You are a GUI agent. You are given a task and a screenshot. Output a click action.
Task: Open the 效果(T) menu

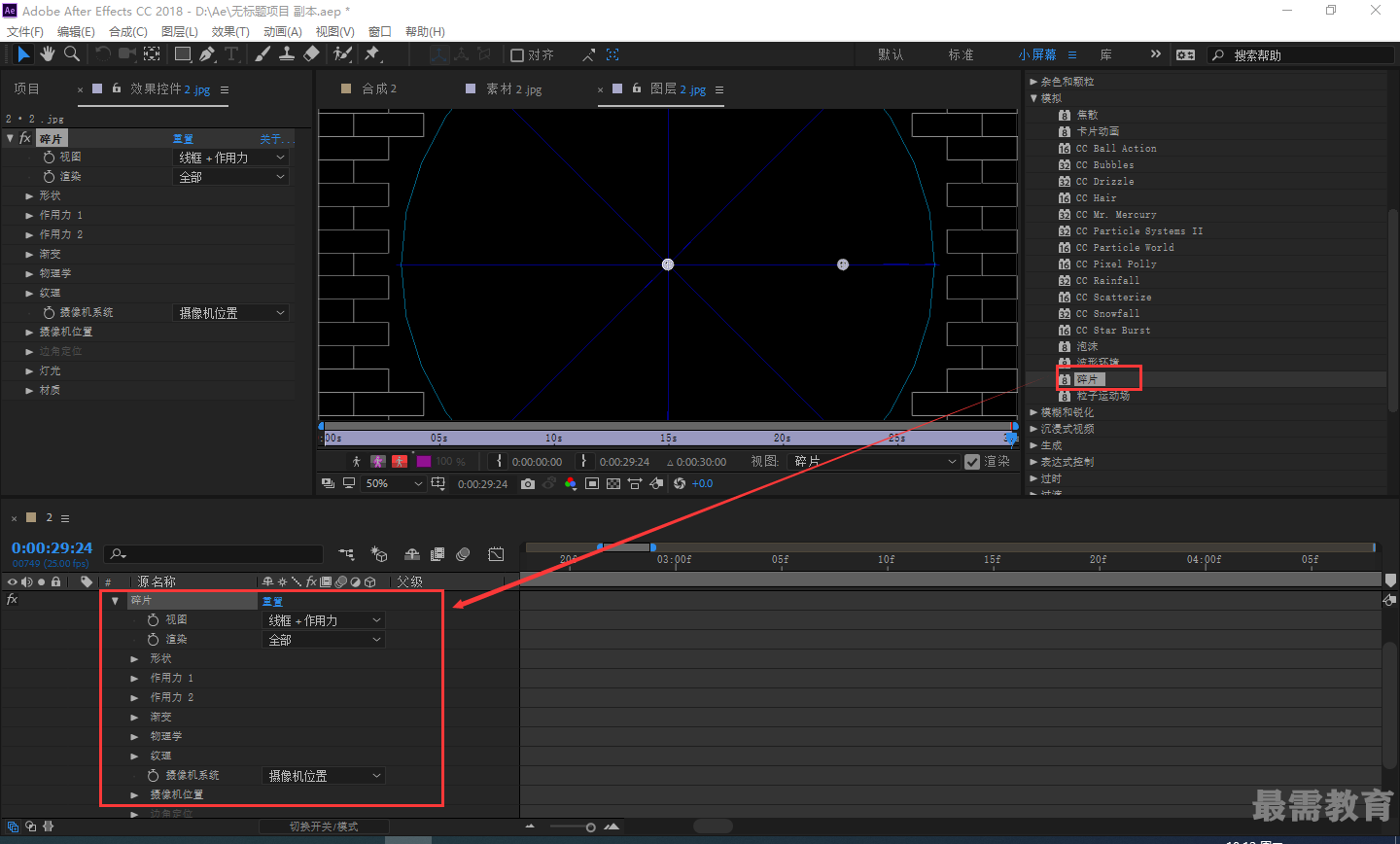[x=231, y=31]
